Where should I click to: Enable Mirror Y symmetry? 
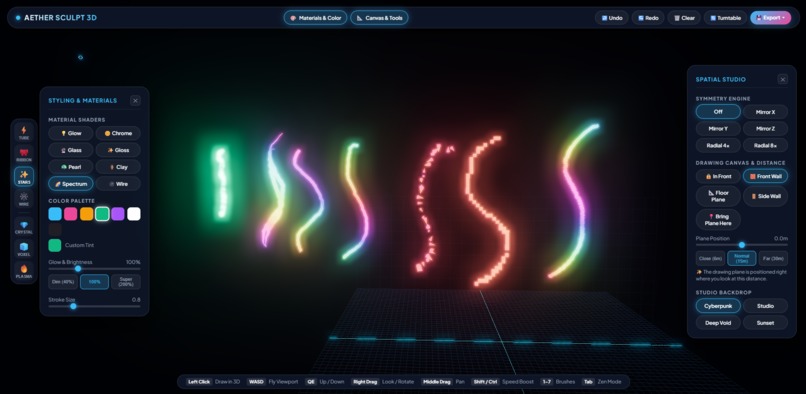tap(718, 129)
